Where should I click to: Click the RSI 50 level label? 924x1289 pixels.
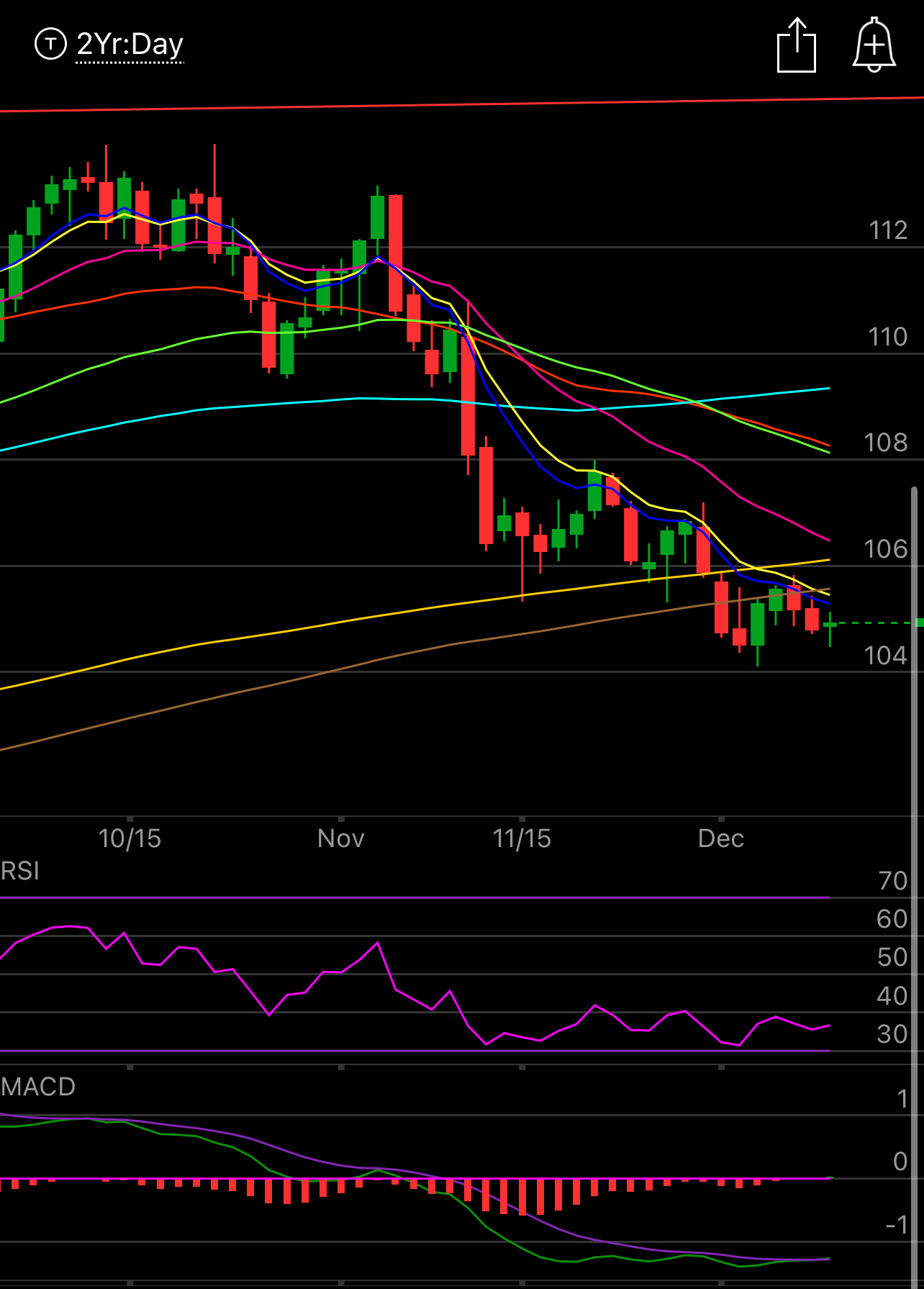tap(892, 957)
